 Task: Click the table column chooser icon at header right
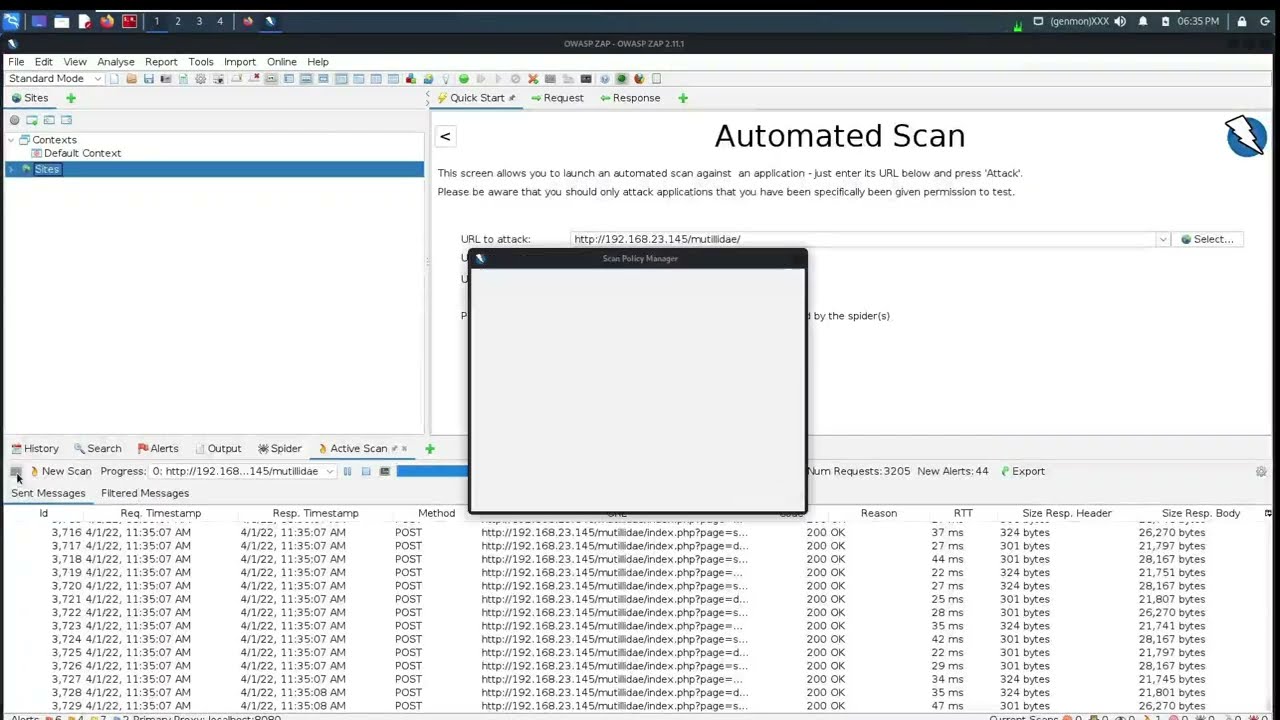click(x=1268, y=513)
